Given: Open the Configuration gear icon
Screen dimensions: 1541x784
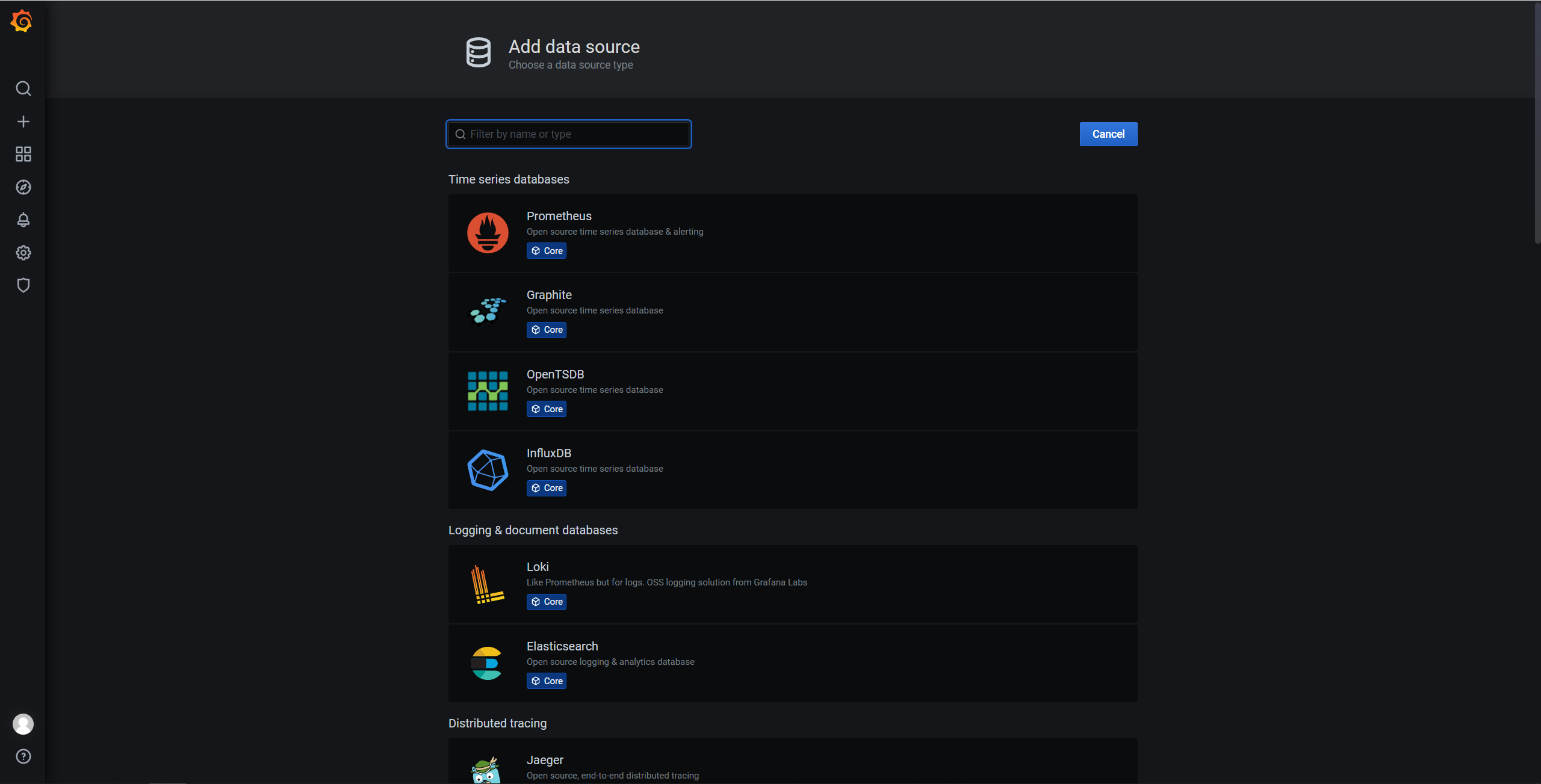Looking at the screenshot, I should click(x=23, y=253).
